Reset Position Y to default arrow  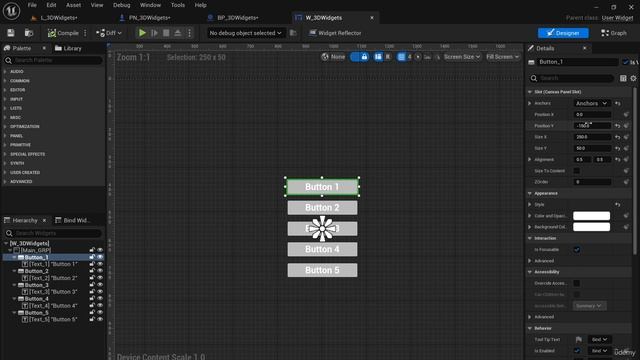[x=618, y=126]
